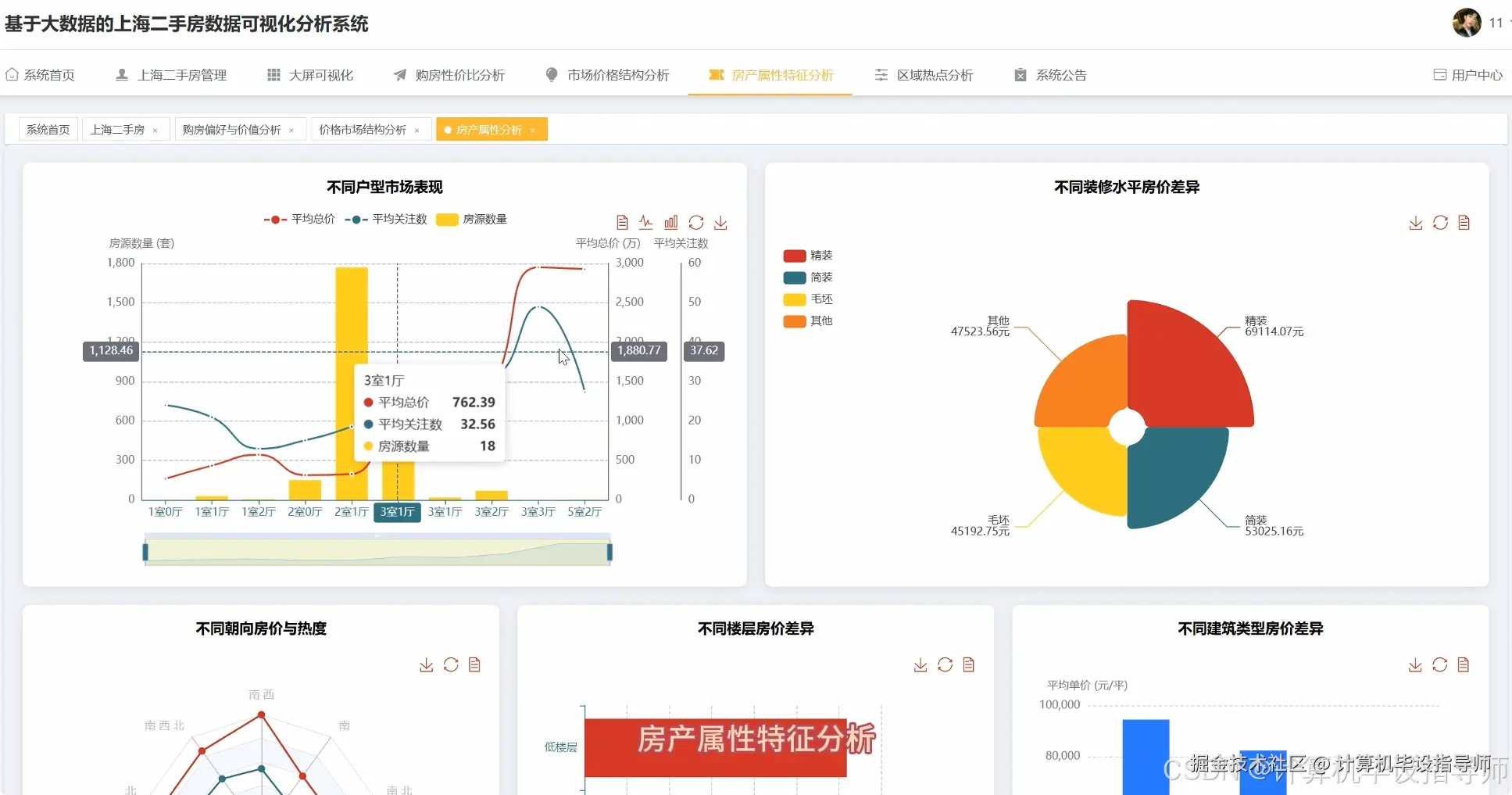This screenshot has width=1512, height=795.
Task: Refresh the 不同户型市场表现 chart
Action: (x=696, y=222)
